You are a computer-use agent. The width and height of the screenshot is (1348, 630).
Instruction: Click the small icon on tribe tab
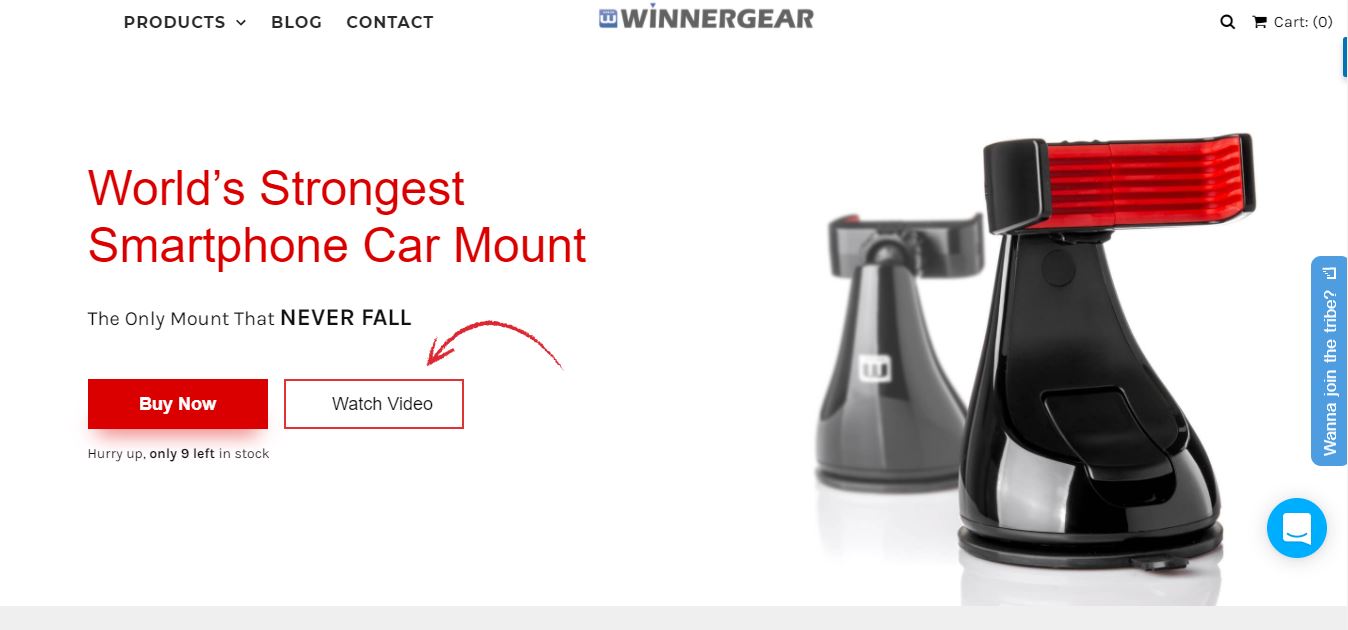pyautogui.click(x=1330, y=272)
